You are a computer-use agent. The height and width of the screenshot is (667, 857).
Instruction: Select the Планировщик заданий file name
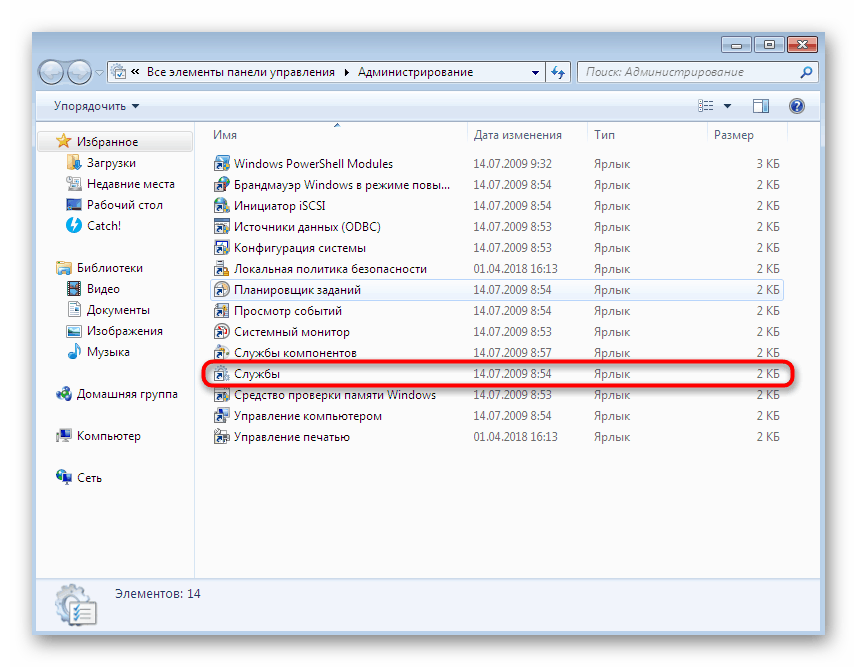pyautogui.click(x=297, y=290)
